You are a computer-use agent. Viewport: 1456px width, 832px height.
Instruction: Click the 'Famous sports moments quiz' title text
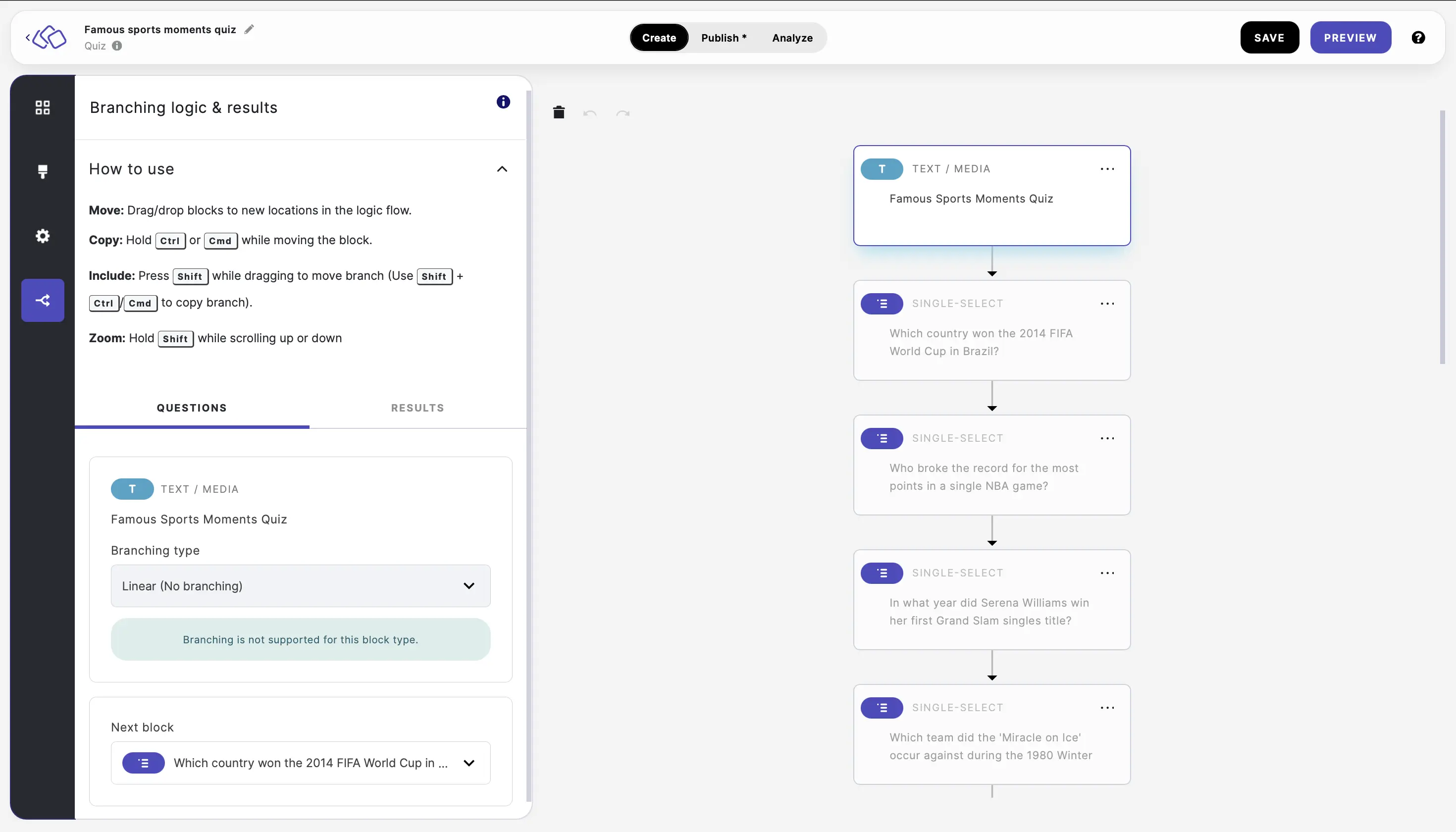tap(160, 30)
